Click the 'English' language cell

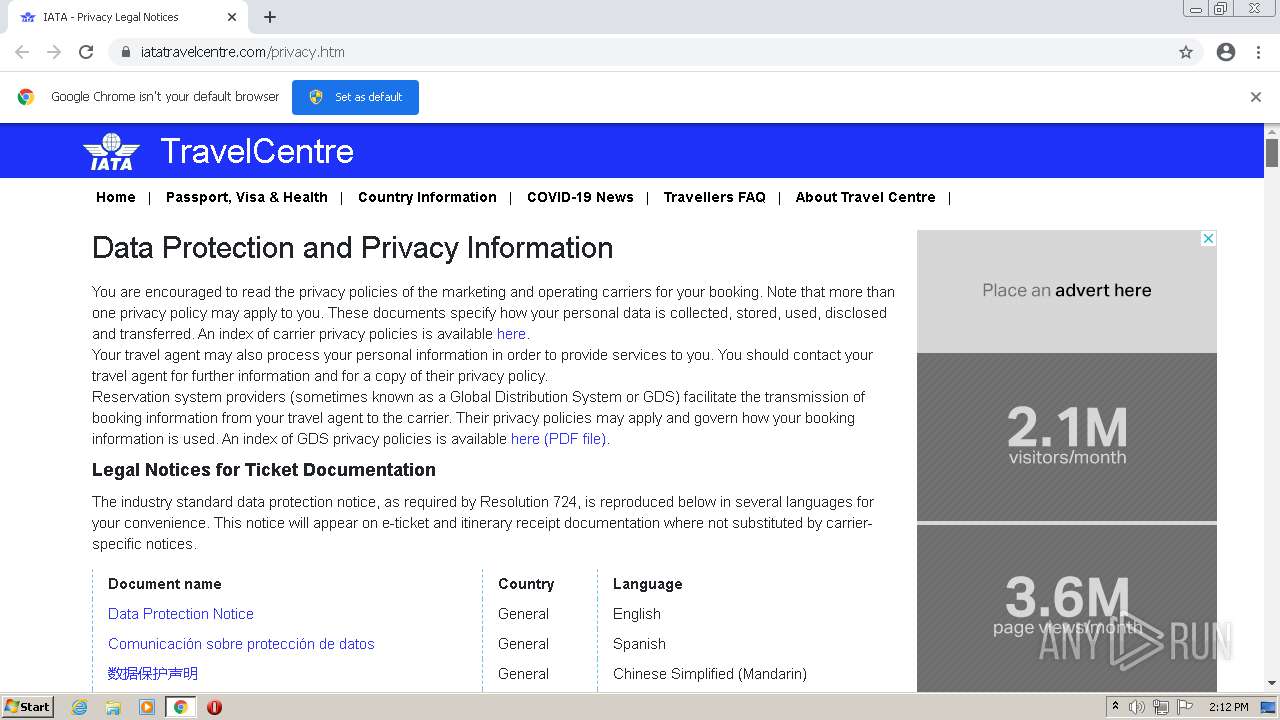click(x=637, y=614)
